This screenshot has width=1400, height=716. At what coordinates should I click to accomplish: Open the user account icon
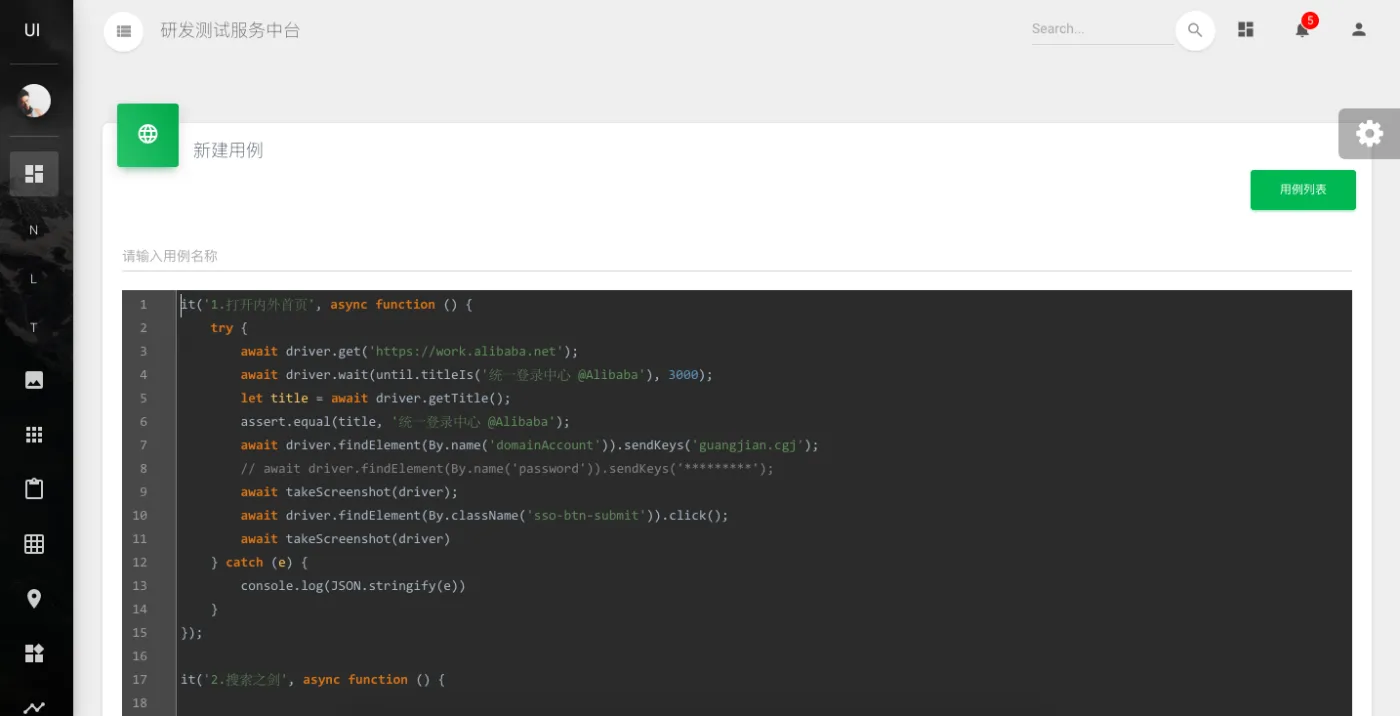point(1359,30)
